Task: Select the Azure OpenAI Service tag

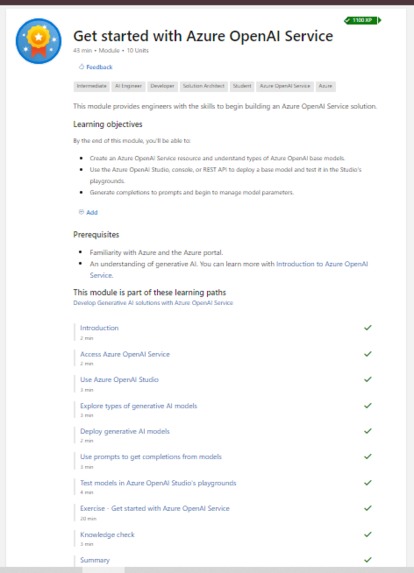Action: point(285,86)
